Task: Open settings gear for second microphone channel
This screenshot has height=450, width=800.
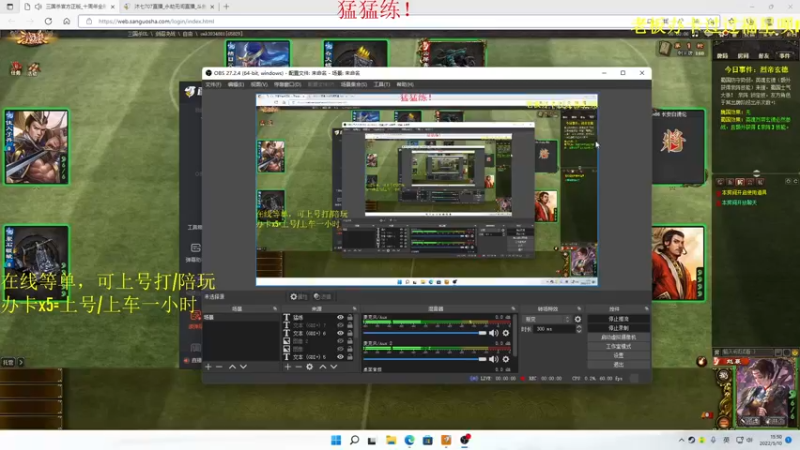Action: pyautogui.click(x=506, y=359)
